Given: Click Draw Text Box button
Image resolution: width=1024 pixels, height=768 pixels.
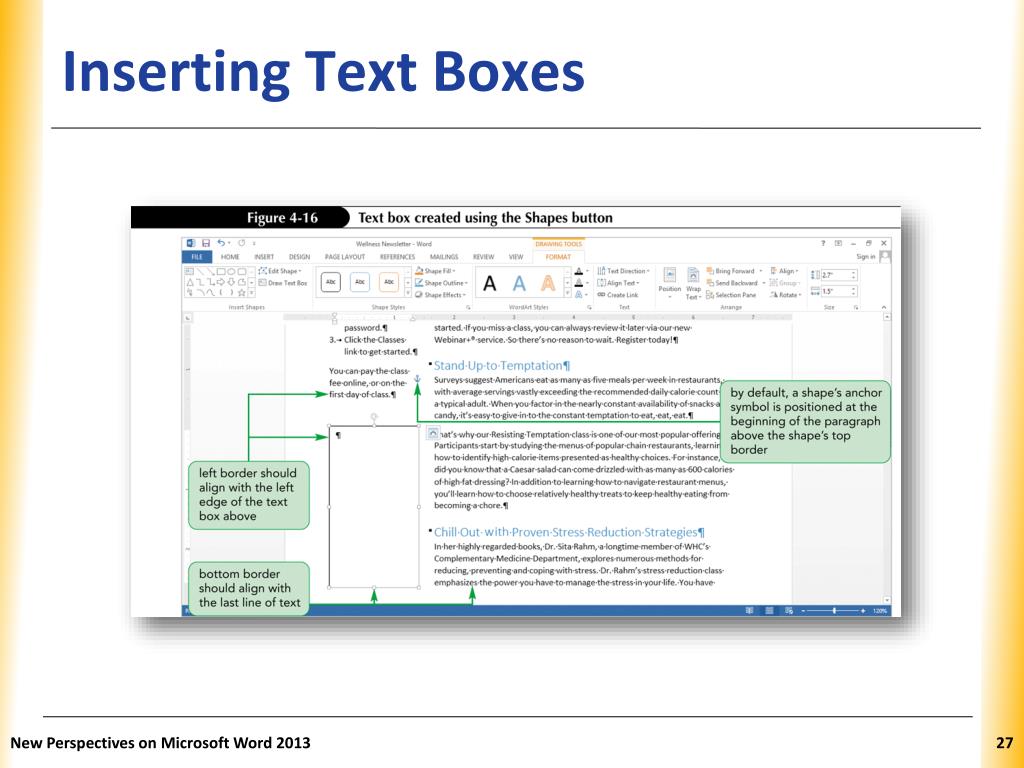Looking at the screenshot, I should (283, 283).
